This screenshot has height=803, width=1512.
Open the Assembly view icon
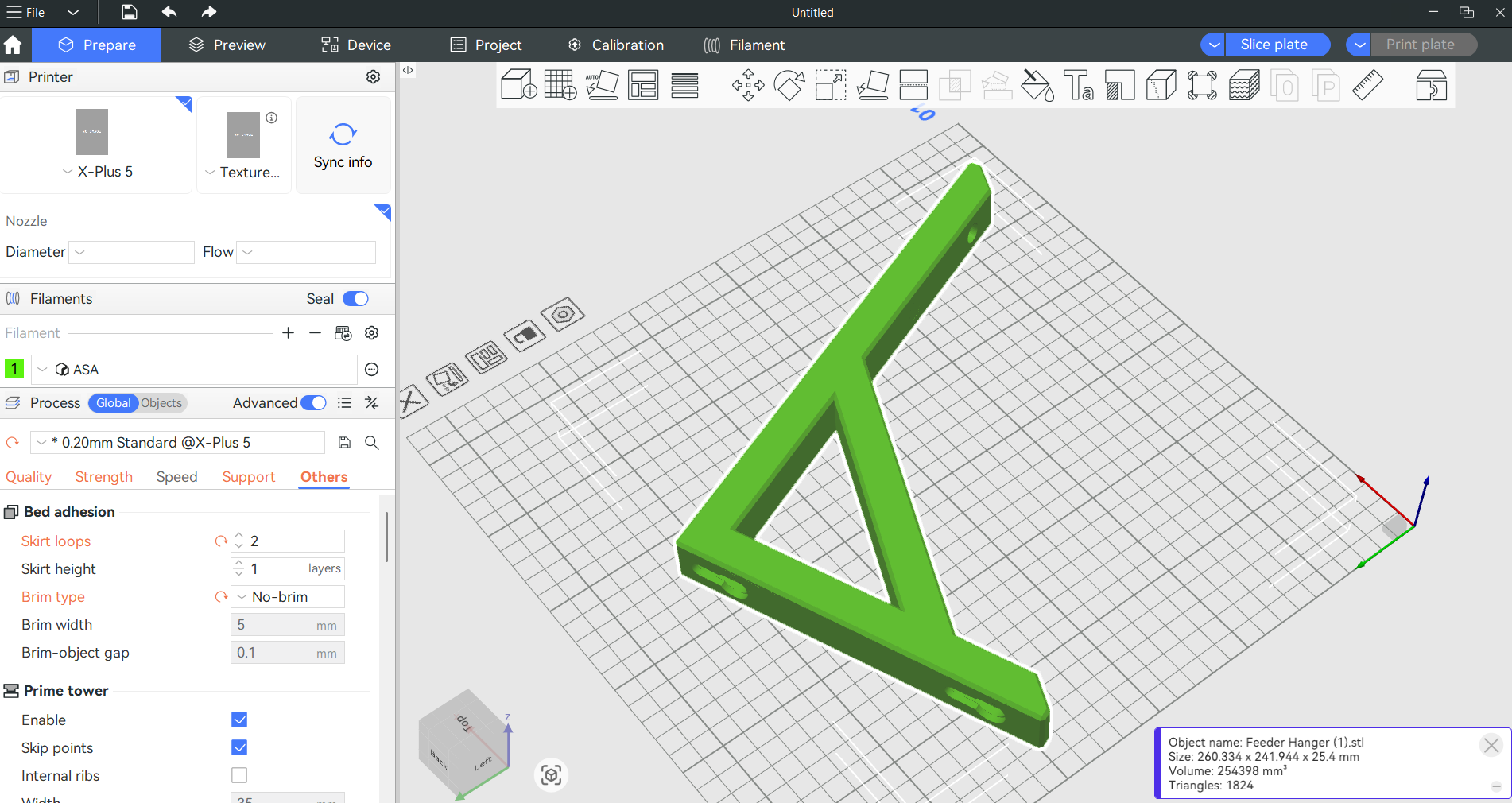pos(1431,85)
